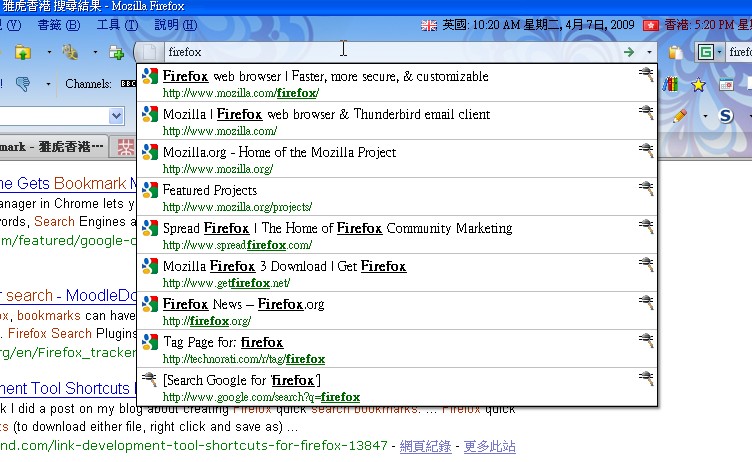The height and width of the screenshot is (462, 752).
Task: Click the green 'm/featured/google-c' result URL
Action: [x=68, y=240]
